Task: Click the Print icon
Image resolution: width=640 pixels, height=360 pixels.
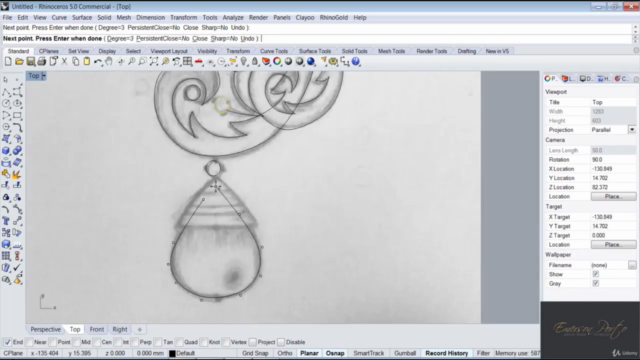Action: click(x=42, y=62)
